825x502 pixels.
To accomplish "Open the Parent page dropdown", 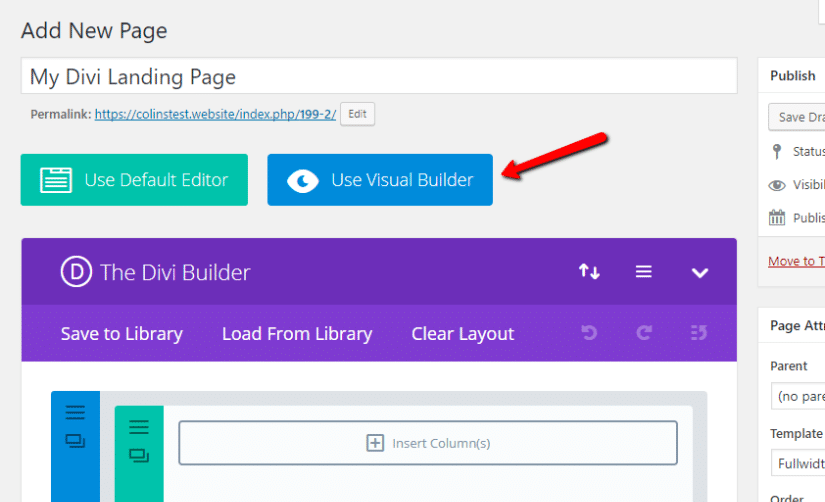I will tap(798, 396).
